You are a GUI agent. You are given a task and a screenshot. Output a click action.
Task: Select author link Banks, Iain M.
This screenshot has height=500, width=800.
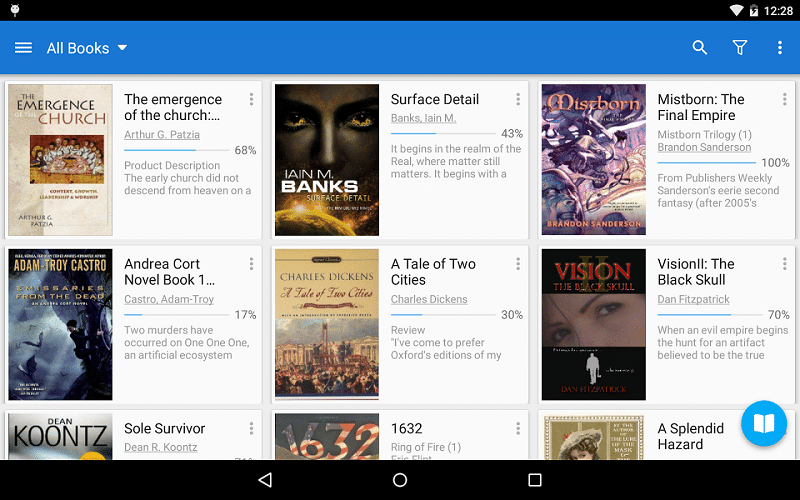pos(423,118)
